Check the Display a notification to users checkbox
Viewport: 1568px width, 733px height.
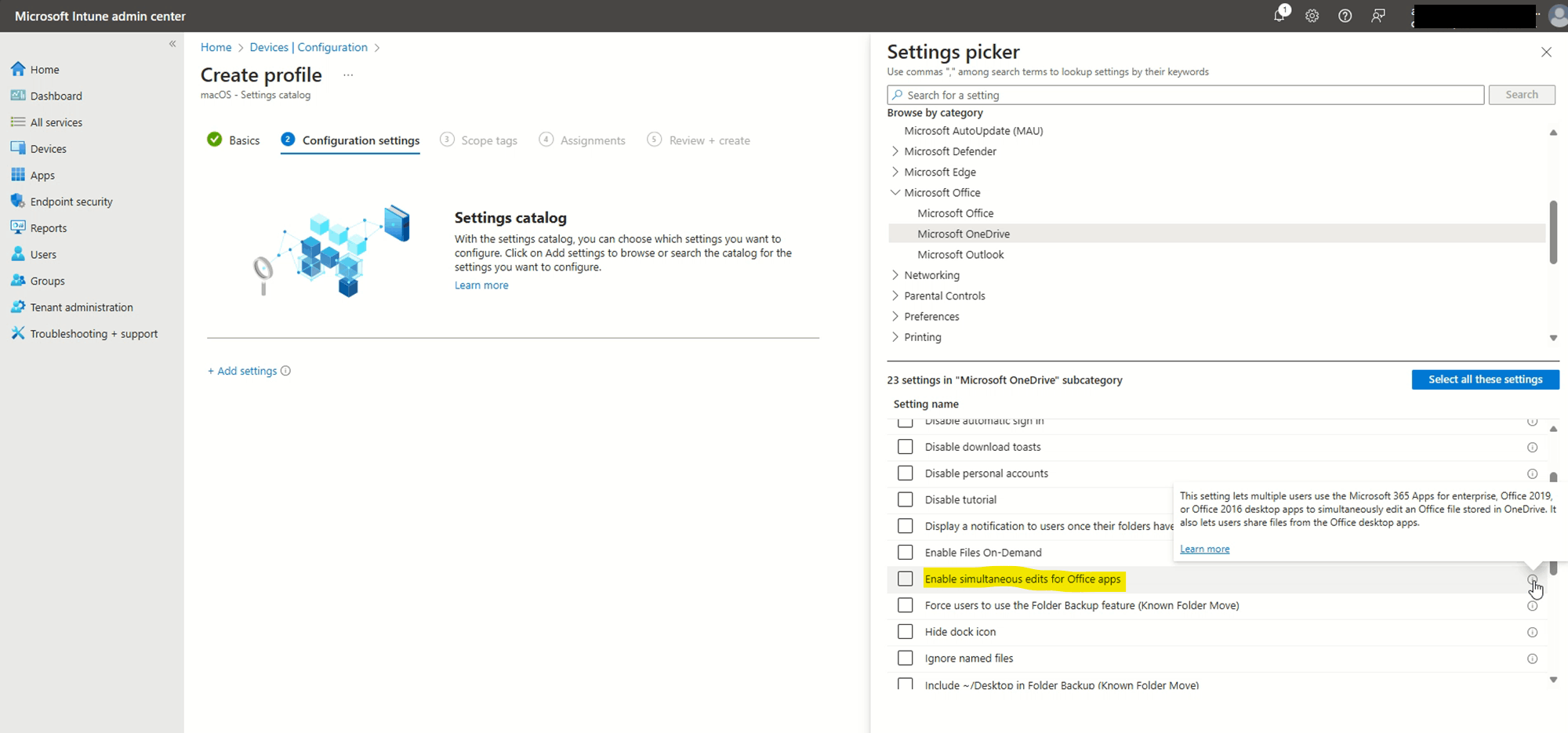coord(906,526)
